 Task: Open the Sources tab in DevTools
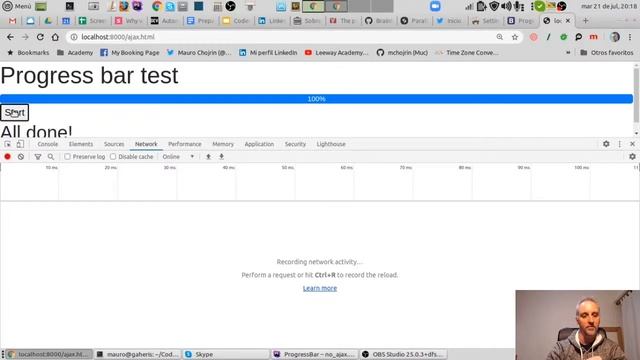click(114, 144)
